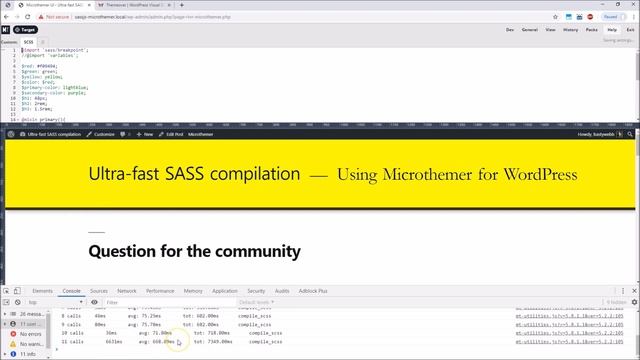Viewport: 640px width, 360px height.
Task: Switch to the Adblock Plus DevTools tab
Action: 313,291
